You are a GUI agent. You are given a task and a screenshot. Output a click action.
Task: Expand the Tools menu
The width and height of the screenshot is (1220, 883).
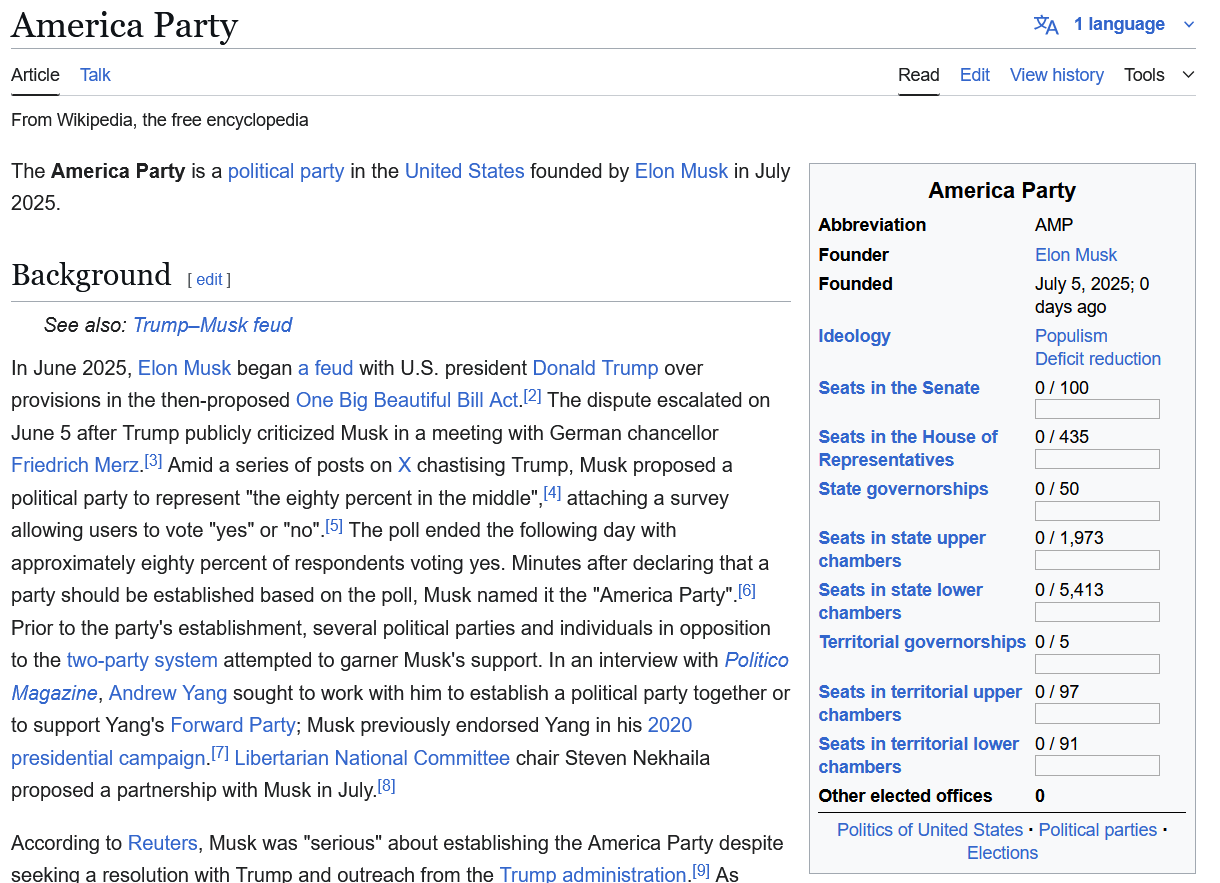click(1159, 75)
